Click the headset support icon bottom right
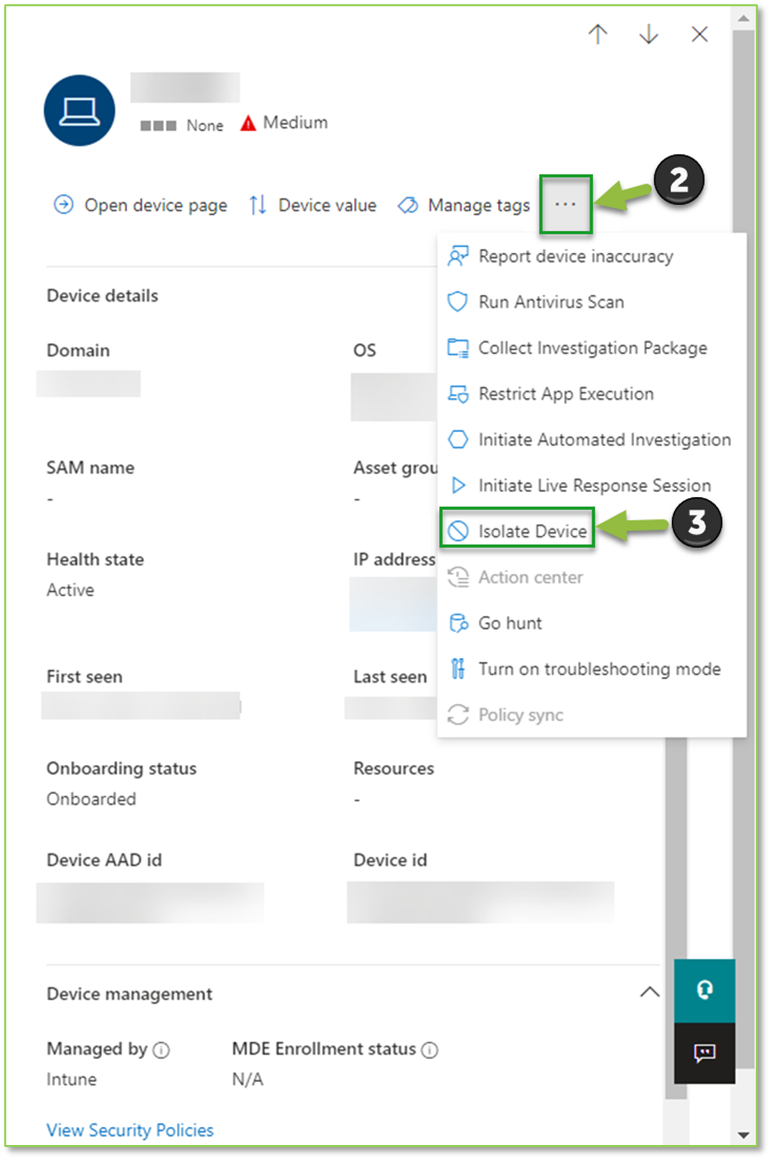Image resolution: width=771 pixels, height=1160 pixels. click(704, 991)
